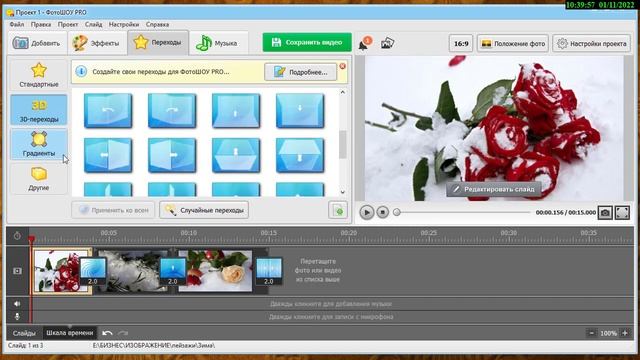Choose the fold-down arrow 3D transition in first row
This screenshot has width=640, height=360.
coord(300,111)
